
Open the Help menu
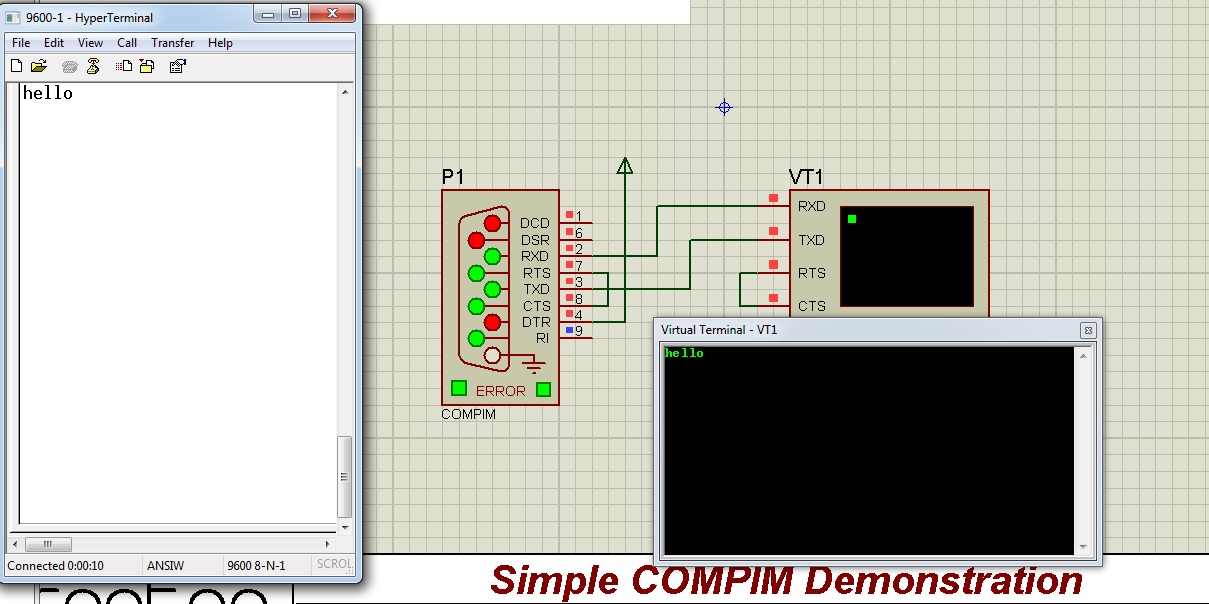coord(219,43)
